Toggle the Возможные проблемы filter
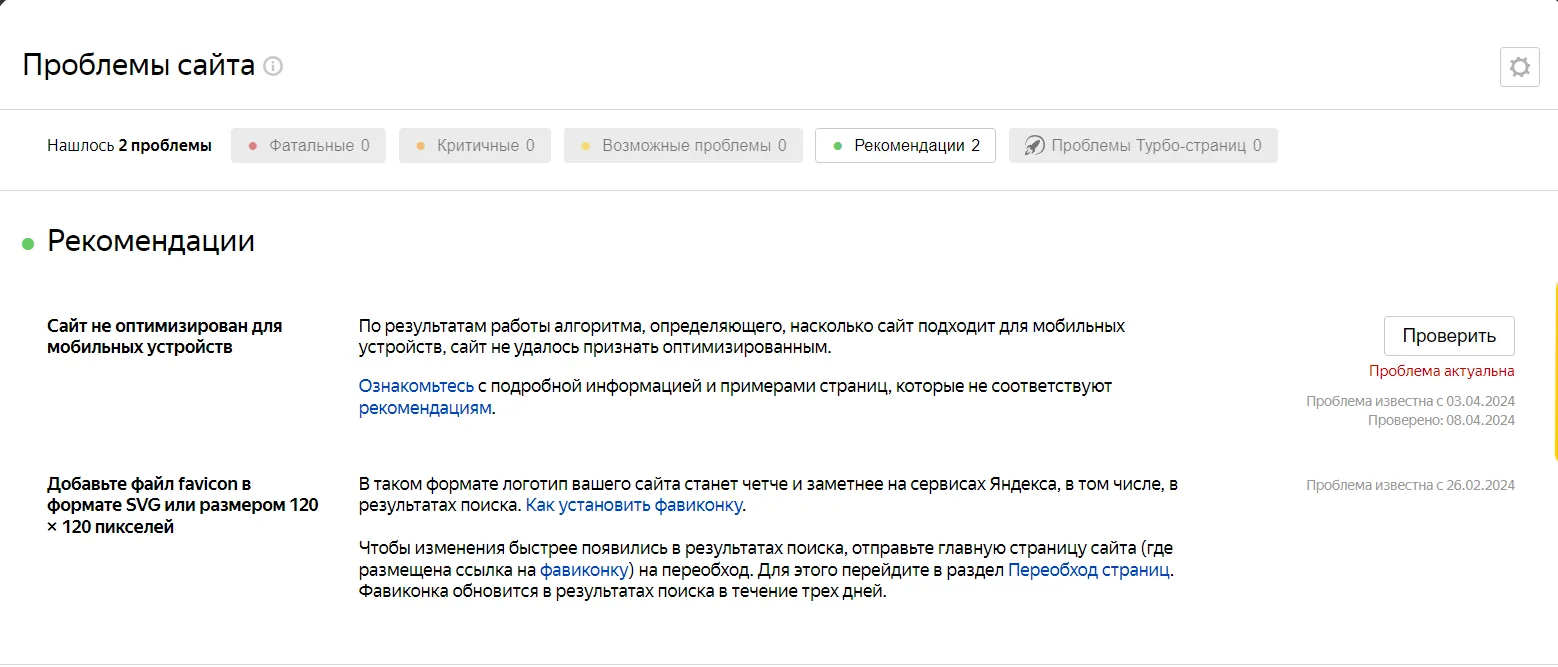 click(x=683, y=145)
